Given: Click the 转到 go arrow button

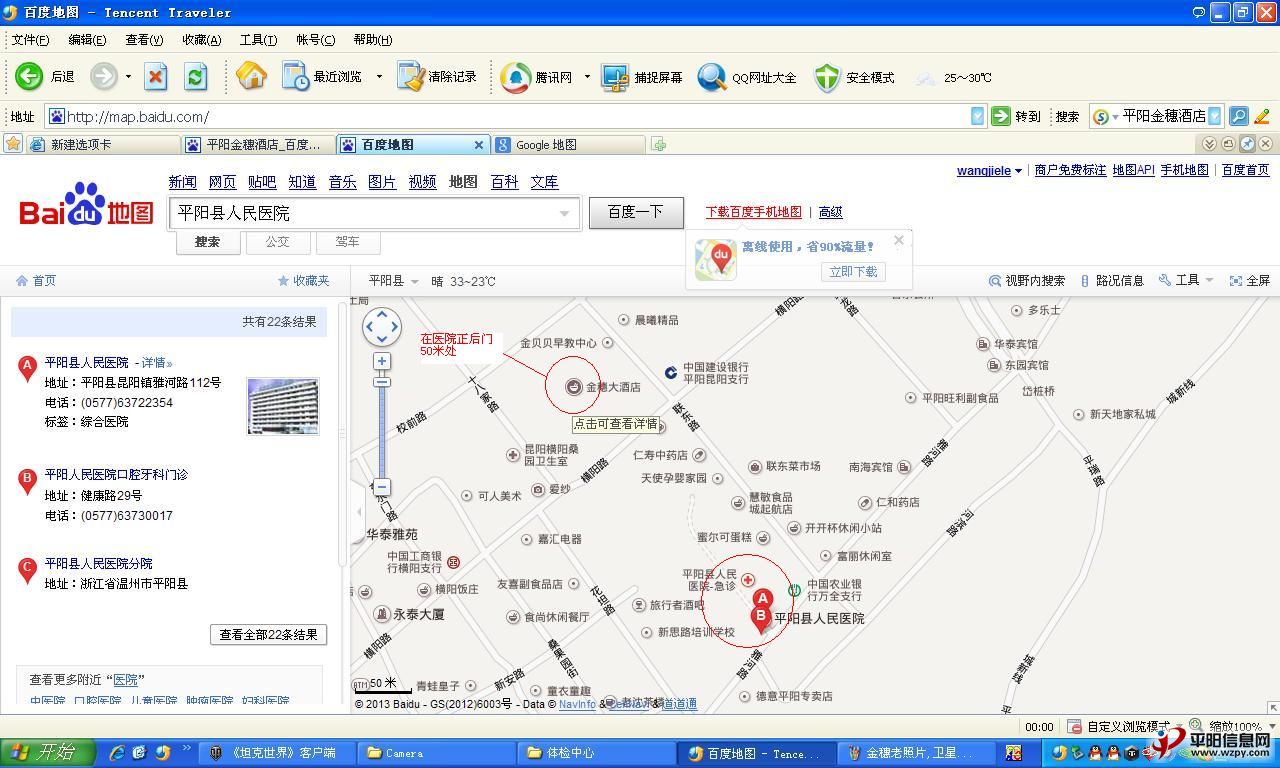Looking at the screenshot, I should 1001,116.
